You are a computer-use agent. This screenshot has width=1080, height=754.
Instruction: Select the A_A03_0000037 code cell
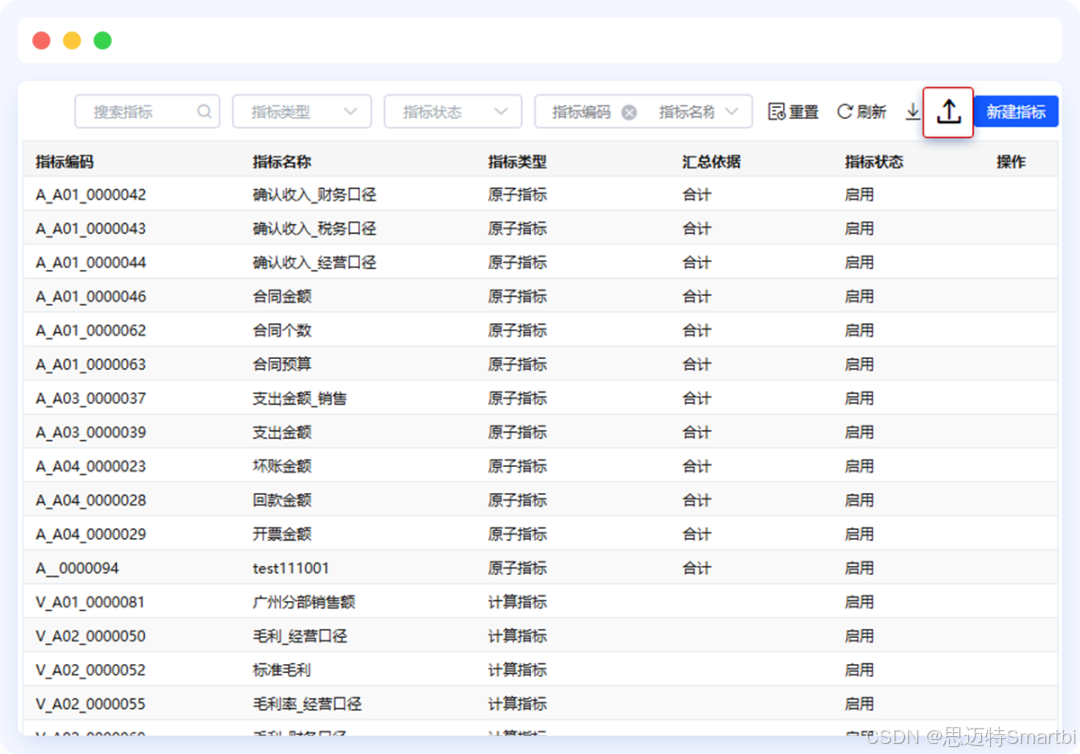coord(91,399)
